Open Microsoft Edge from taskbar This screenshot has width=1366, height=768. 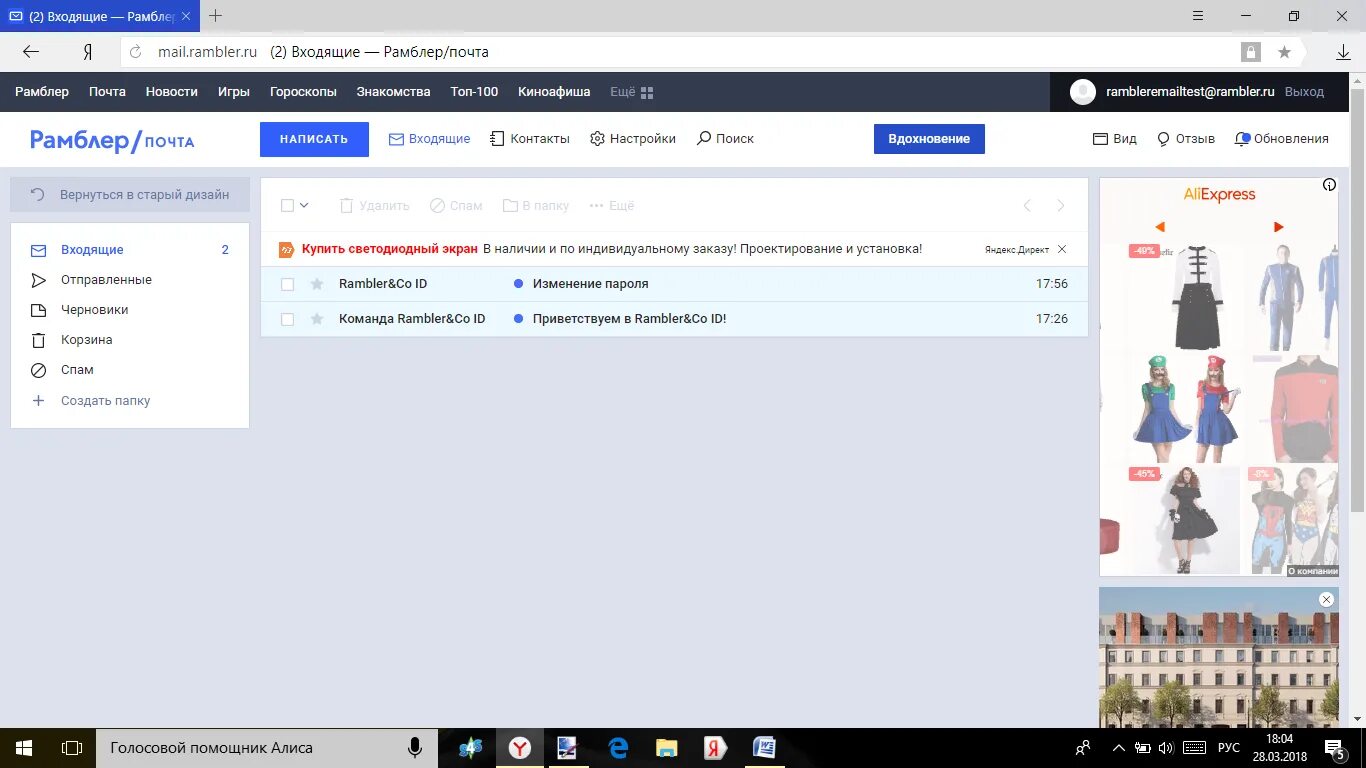618,748
